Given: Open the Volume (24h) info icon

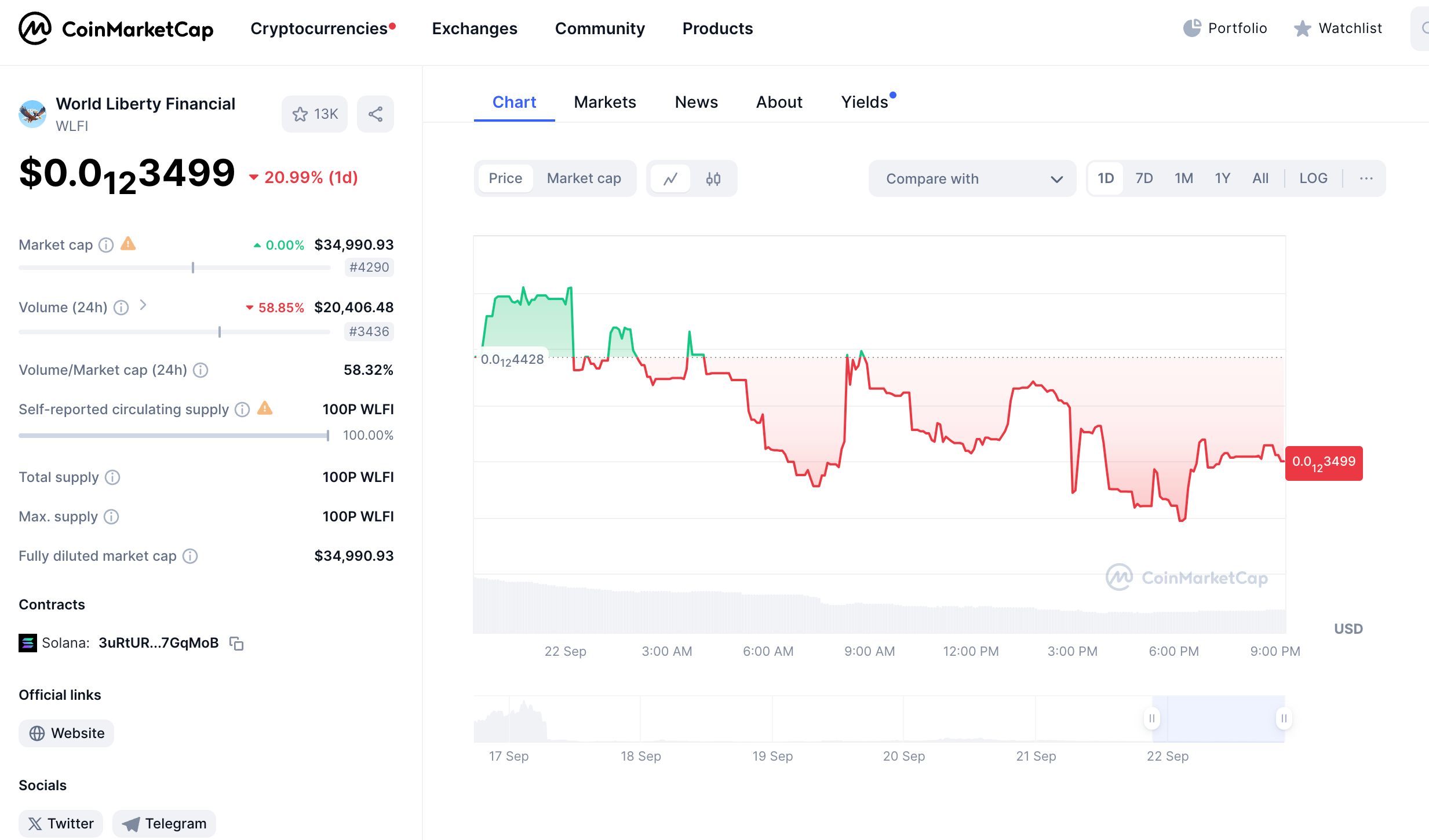Looking at the screenshot, I should (121, 308).
